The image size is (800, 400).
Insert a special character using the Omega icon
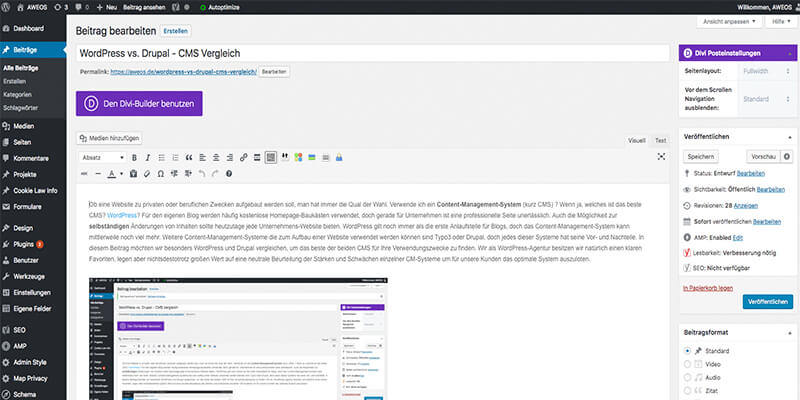[161, 174]
